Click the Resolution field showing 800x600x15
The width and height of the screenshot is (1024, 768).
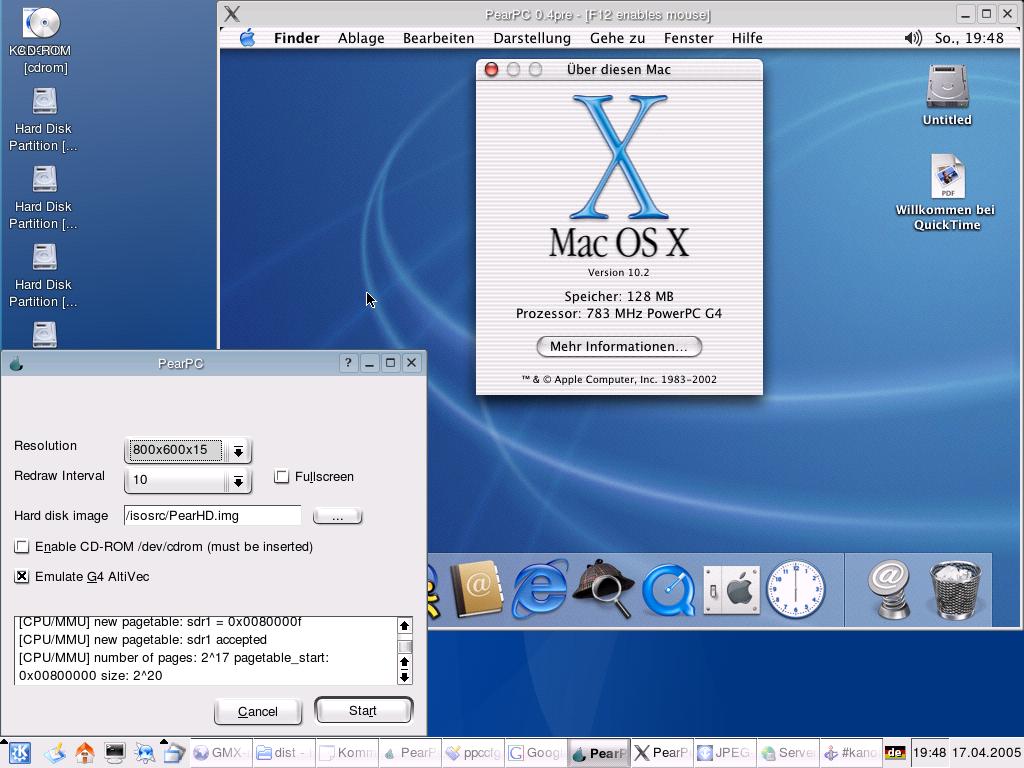pos(175,450)
